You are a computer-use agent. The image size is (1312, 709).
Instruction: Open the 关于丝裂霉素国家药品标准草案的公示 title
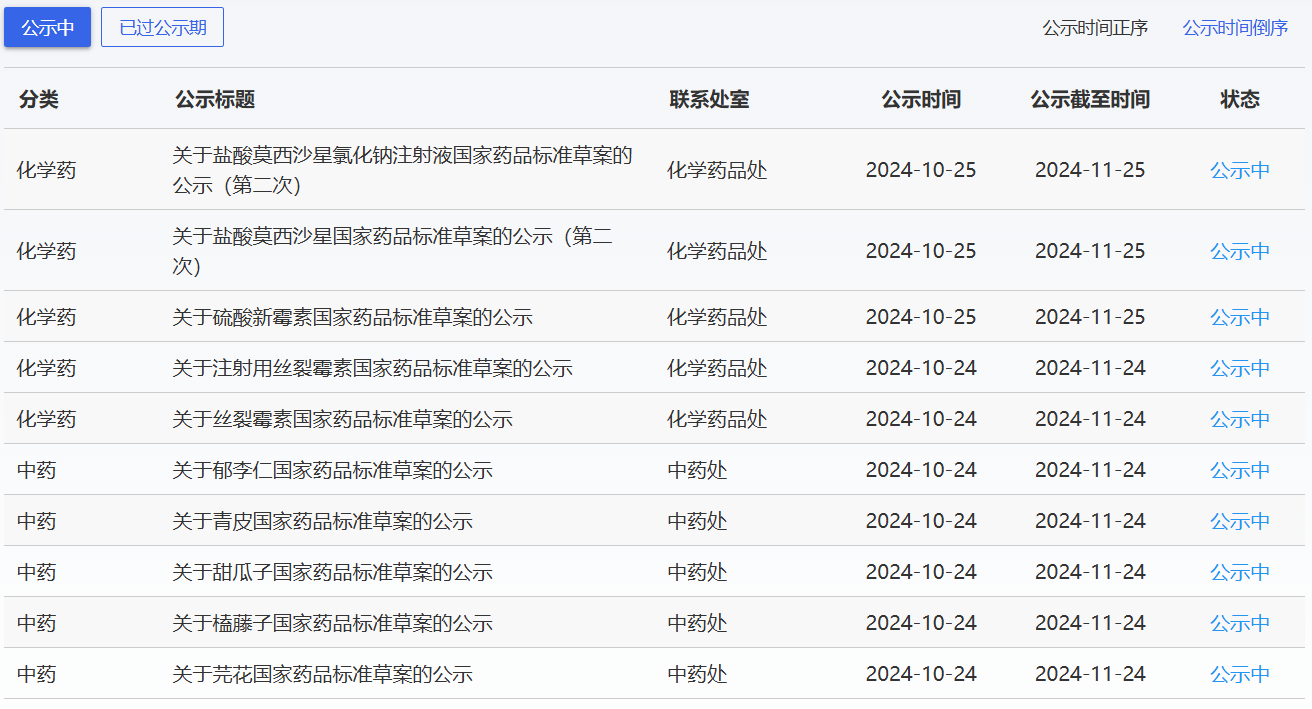pos(342,419)
